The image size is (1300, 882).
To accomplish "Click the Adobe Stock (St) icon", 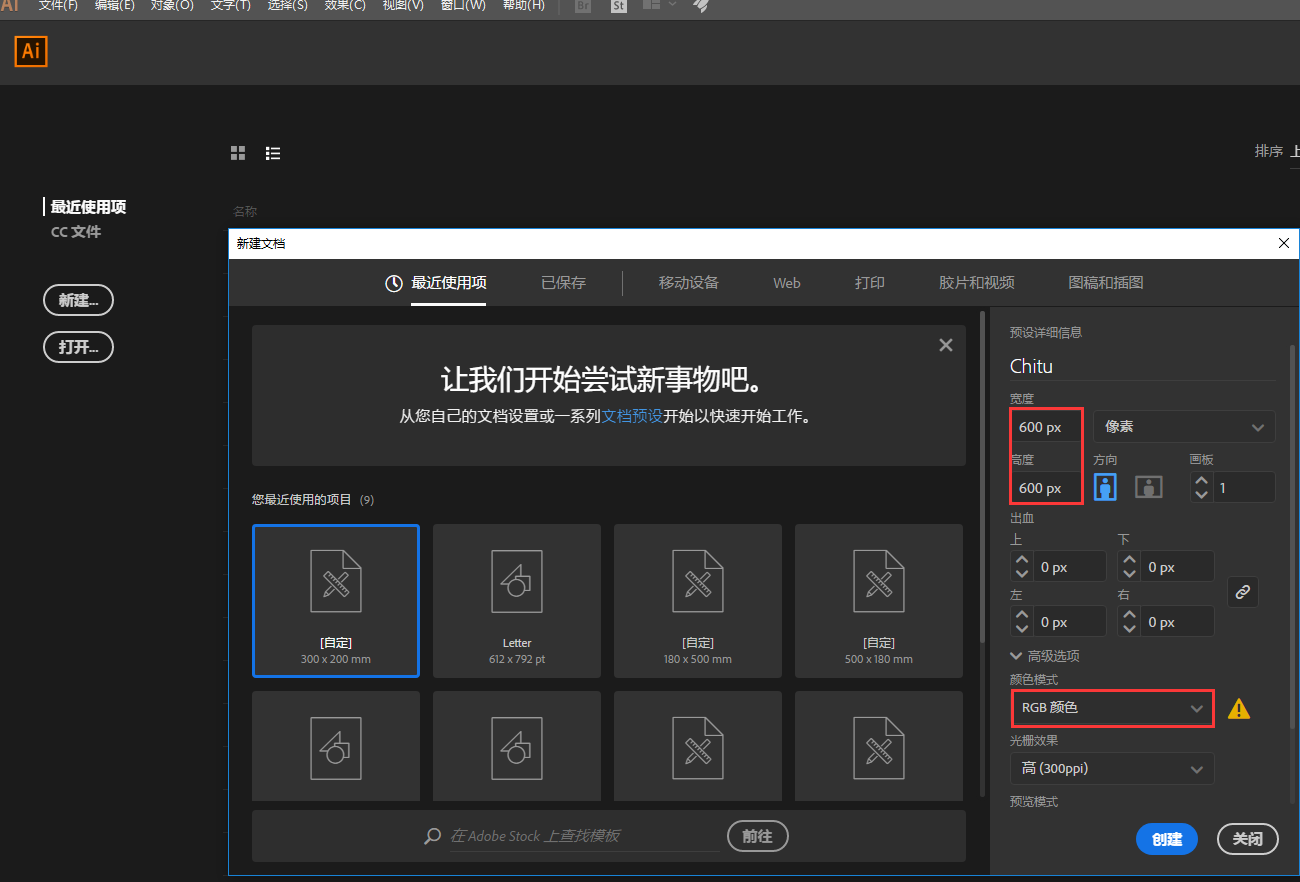I will 618,5.
